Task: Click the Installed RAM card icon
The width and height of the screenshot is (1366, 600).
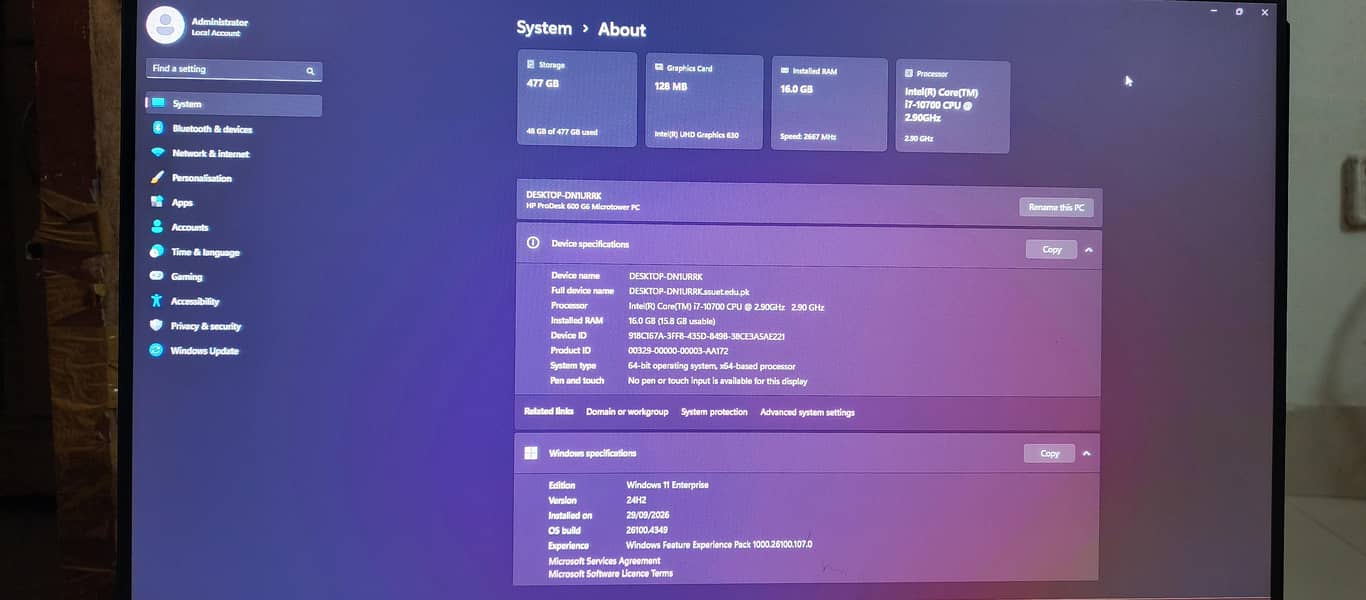Action: coord(785,71)
